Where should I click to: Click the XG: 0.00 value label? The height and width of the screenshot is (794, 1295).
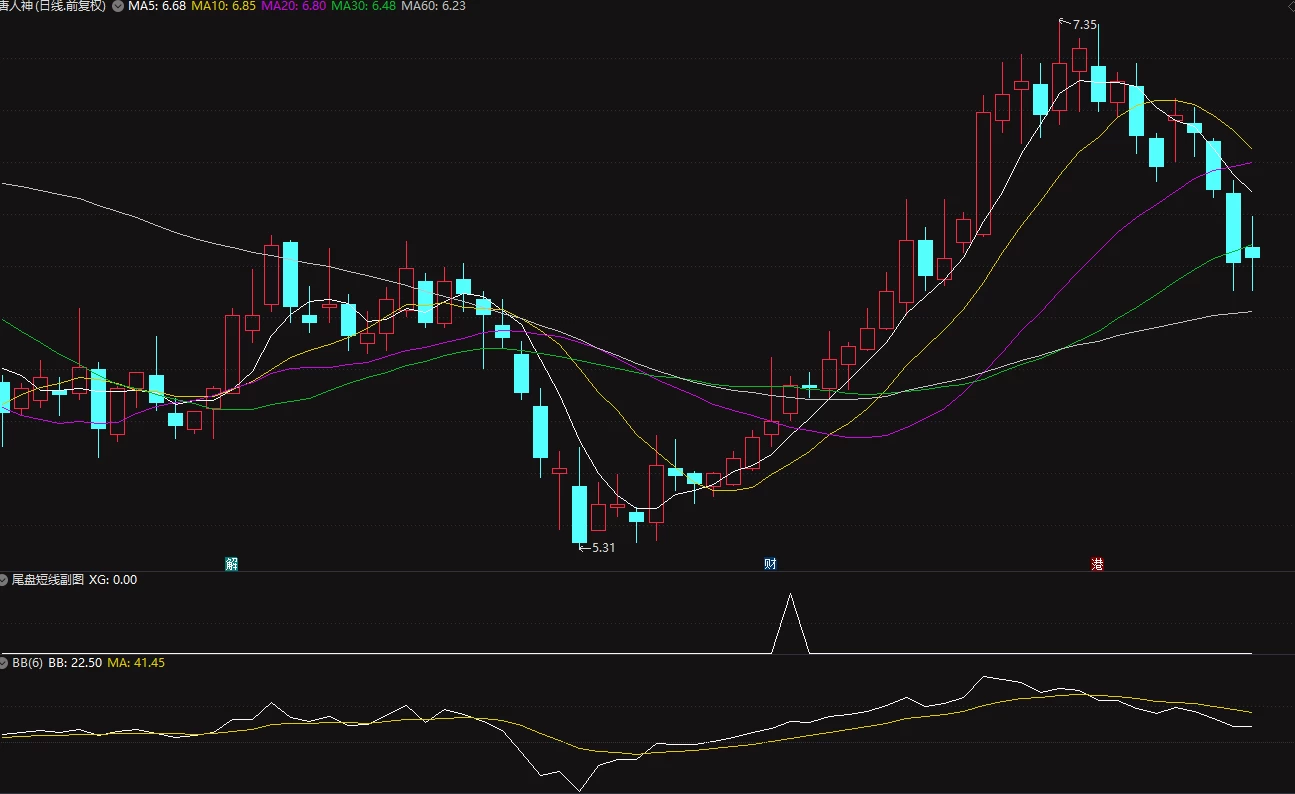tap(113, 579)
